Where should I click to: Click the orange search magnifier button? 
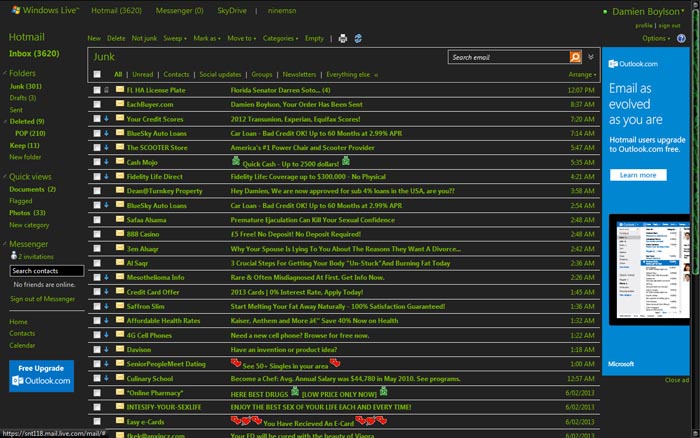tap(575, 57)
